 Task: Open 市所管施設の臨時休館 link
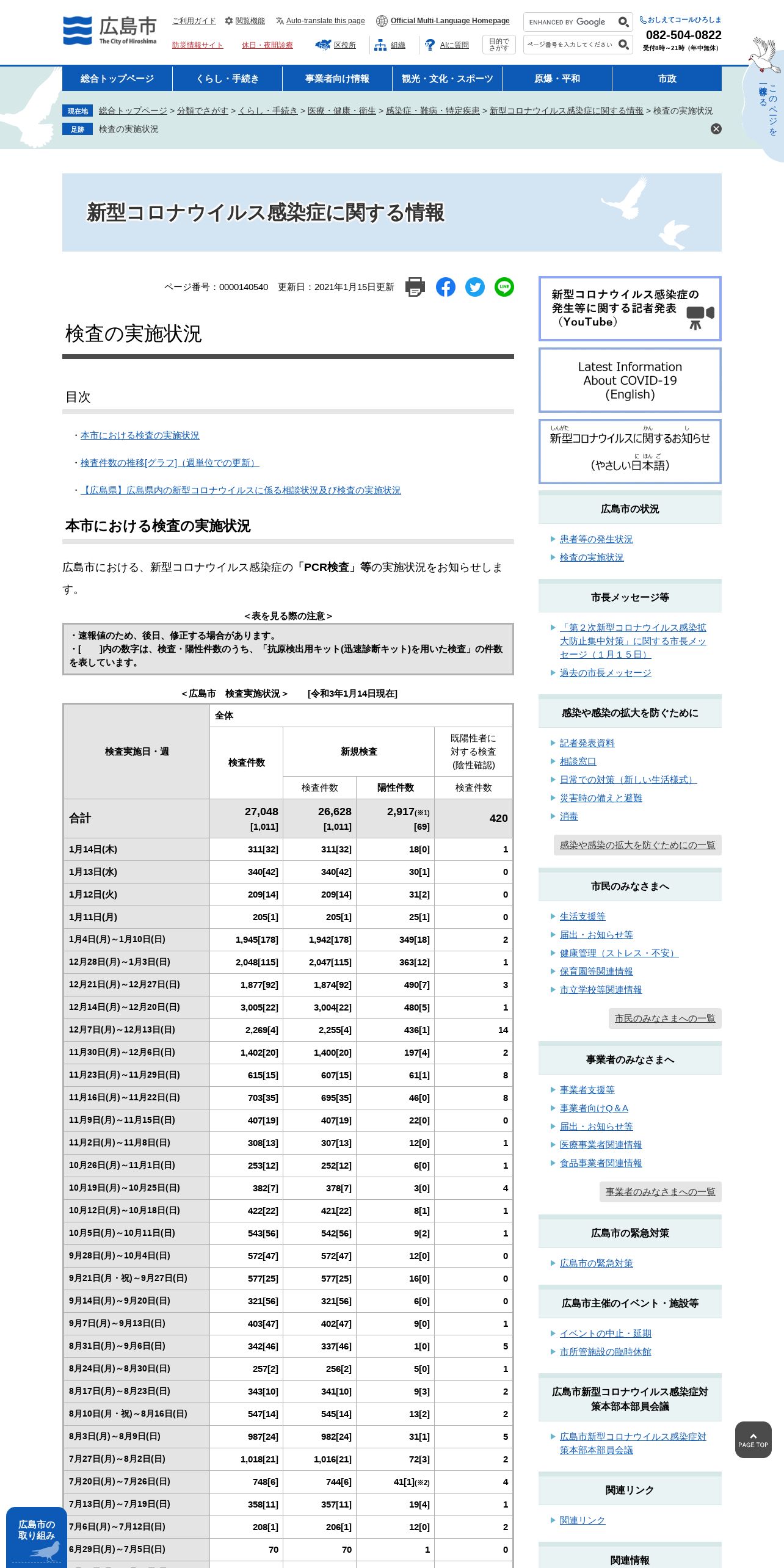click(606, 1352)
